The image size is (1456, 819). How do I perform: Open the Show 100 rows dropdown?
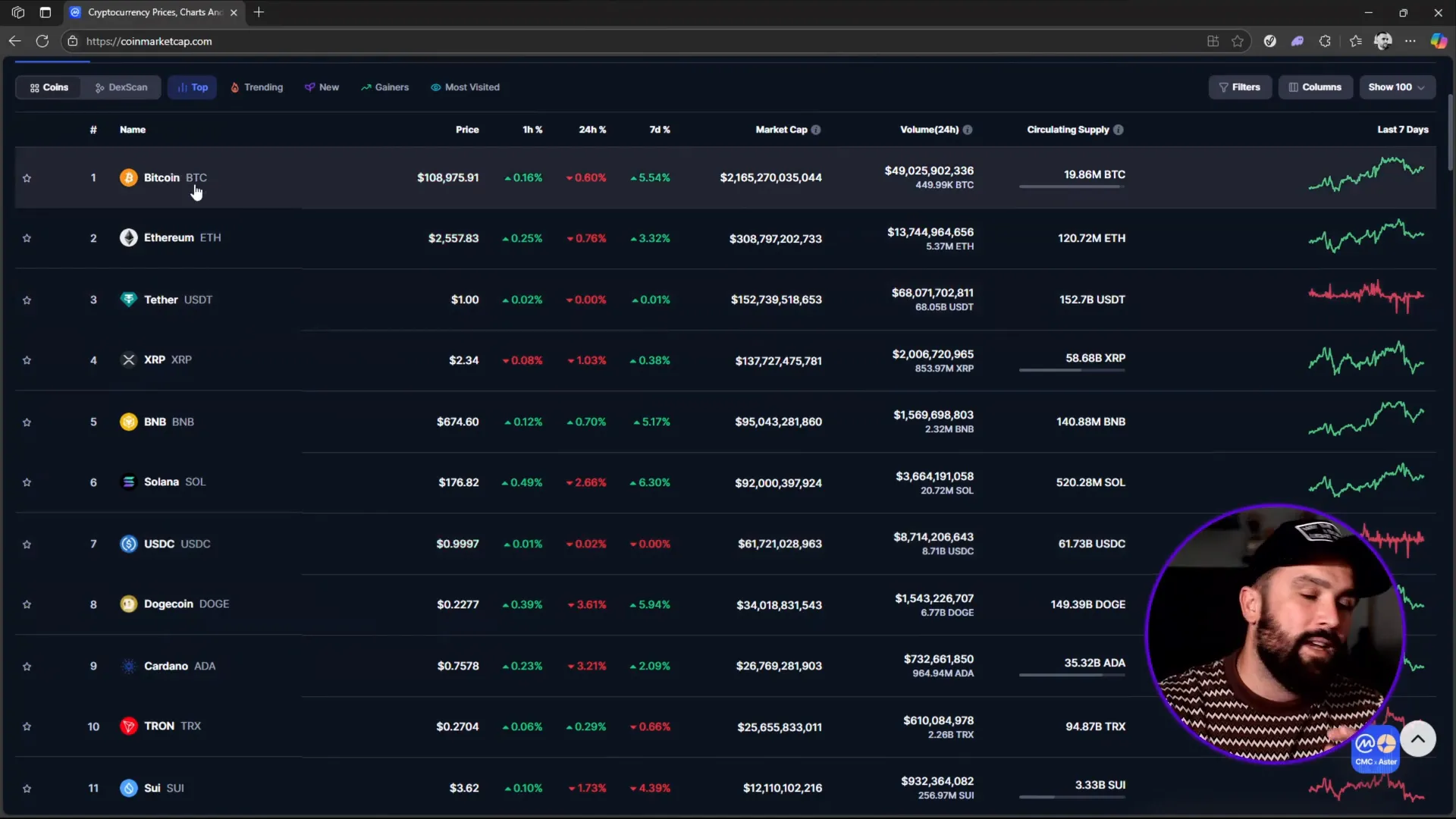[x=1397, y=87]
